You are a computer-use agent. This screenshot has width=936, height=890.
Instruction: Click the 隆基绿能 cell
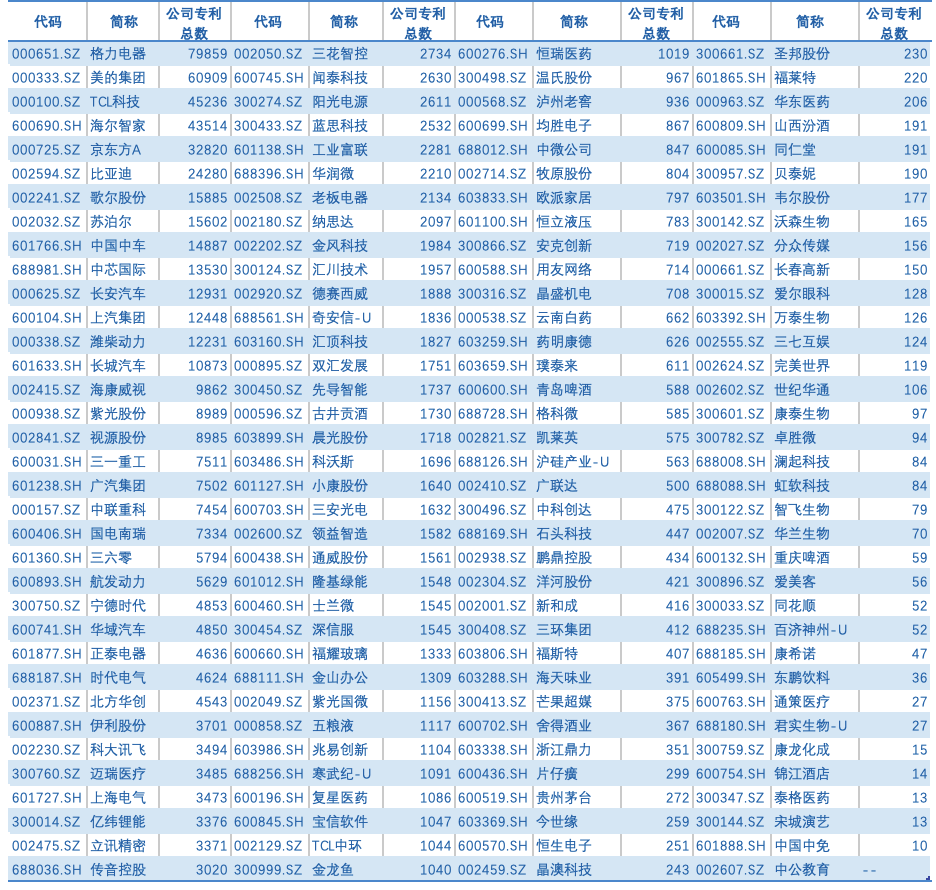point(340,581)
